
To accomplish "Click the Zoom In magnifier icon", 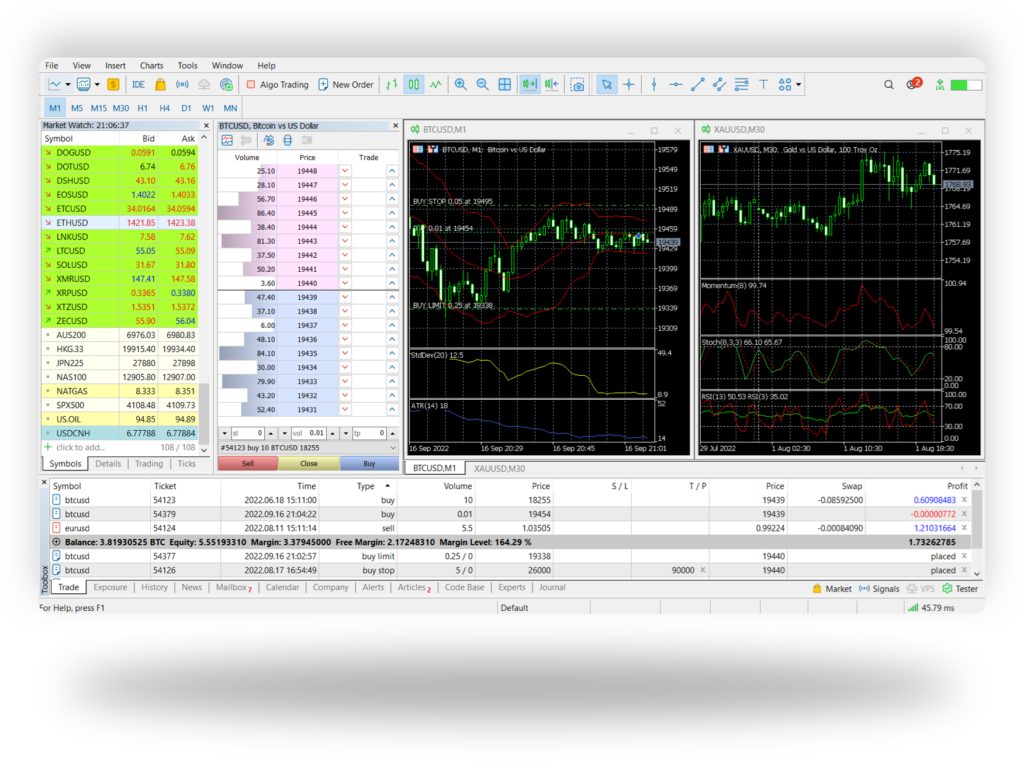I will pyautogui.click(x=461, y=85).
